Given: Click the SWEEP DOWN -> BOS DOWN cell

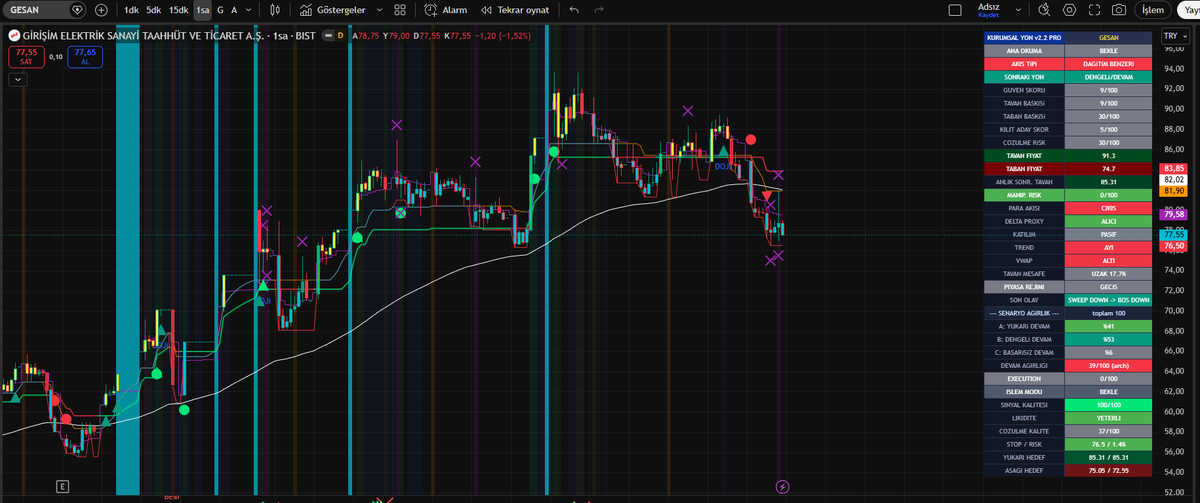Looking at the screenshot, I should (1109, 299).
